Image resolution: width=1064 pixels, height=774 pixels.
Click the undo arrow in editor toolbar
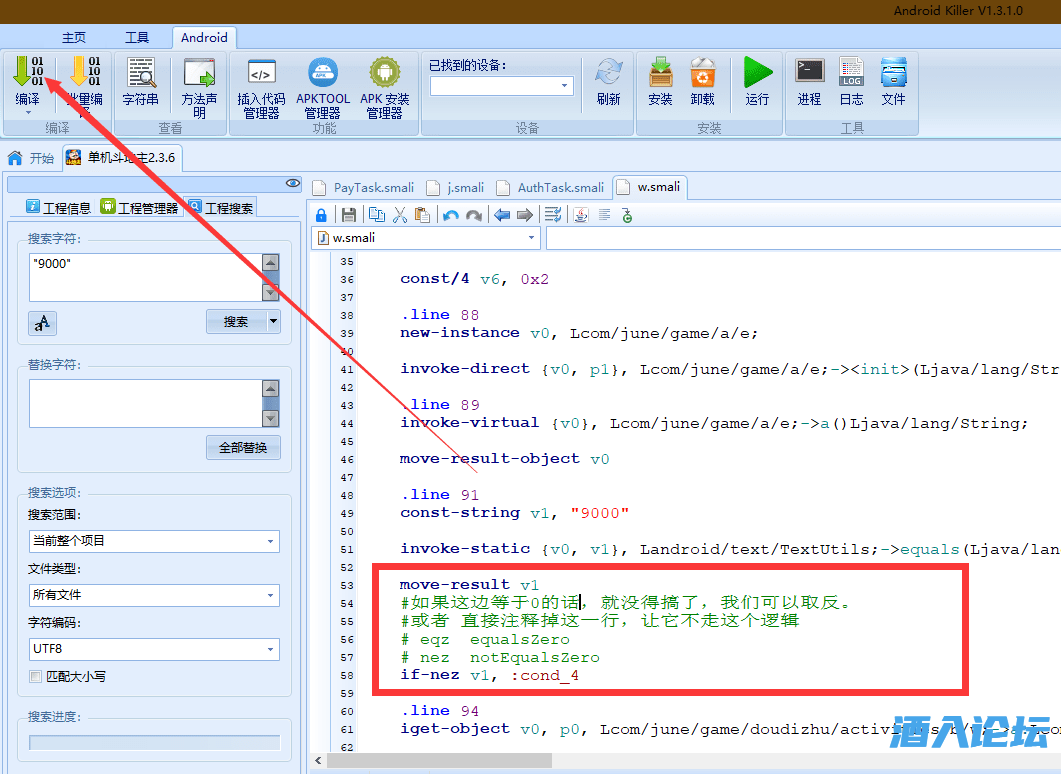click(x=451, y=214)
